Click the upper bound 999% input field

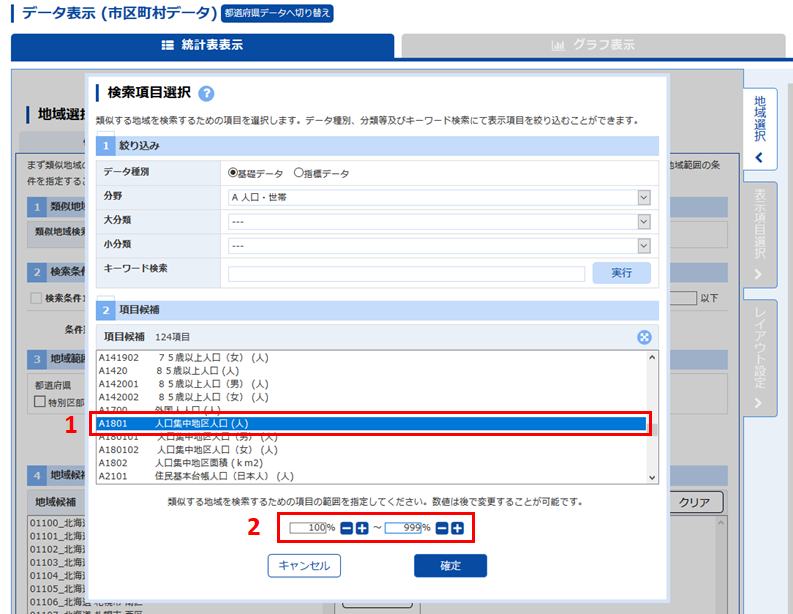pos(403,528)
